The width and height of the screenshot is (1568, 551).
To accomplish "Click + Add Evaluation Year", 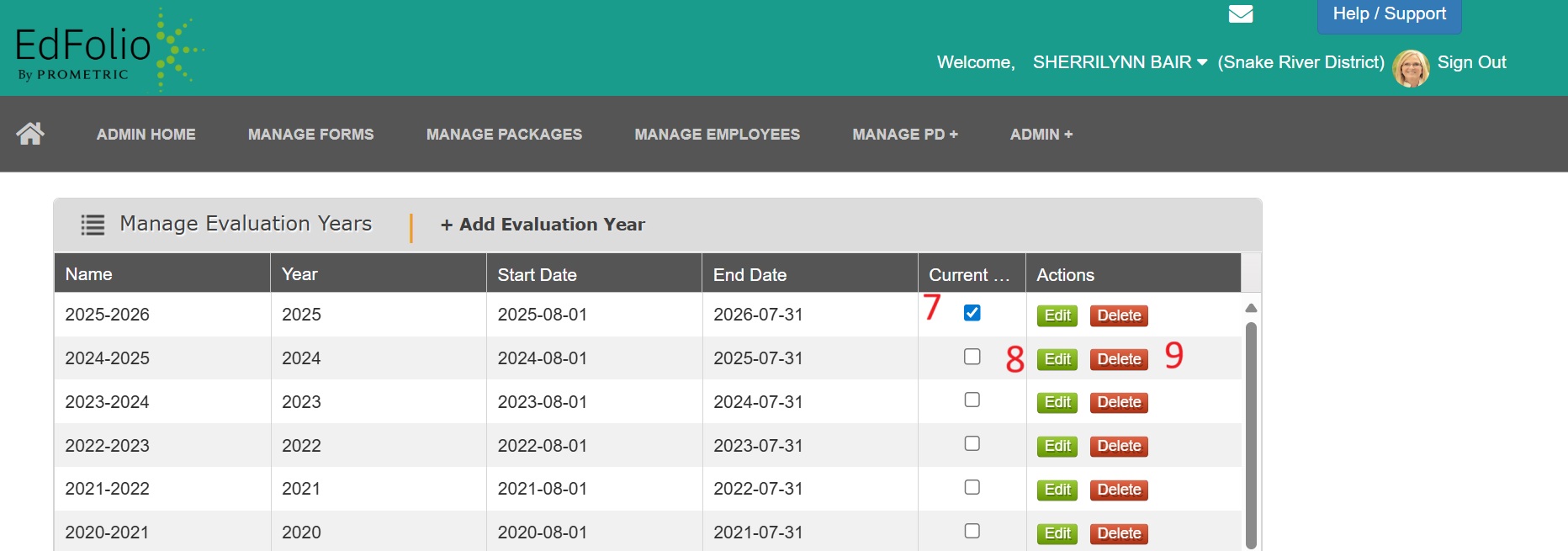I will (543, 225).
